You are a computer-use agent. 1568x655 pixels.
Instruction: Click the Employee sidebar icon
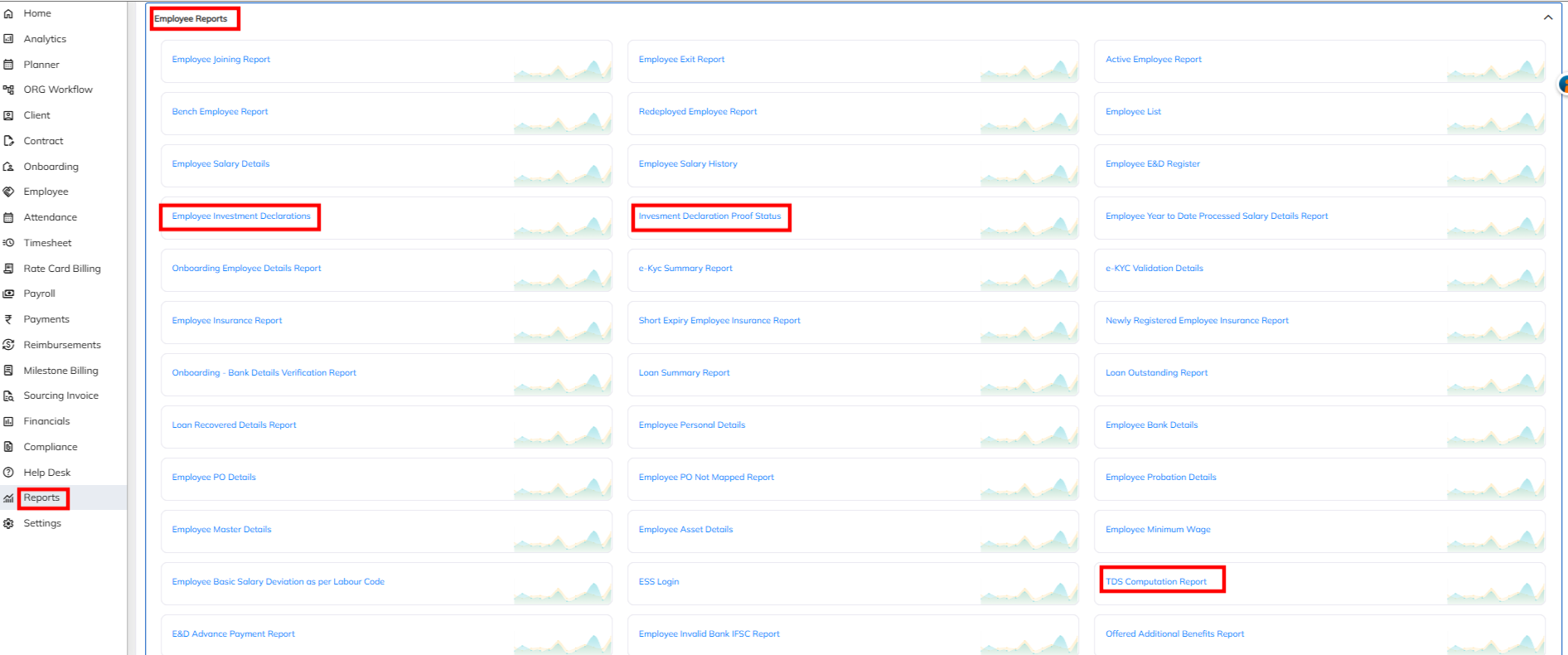click(x=8, y=192)
